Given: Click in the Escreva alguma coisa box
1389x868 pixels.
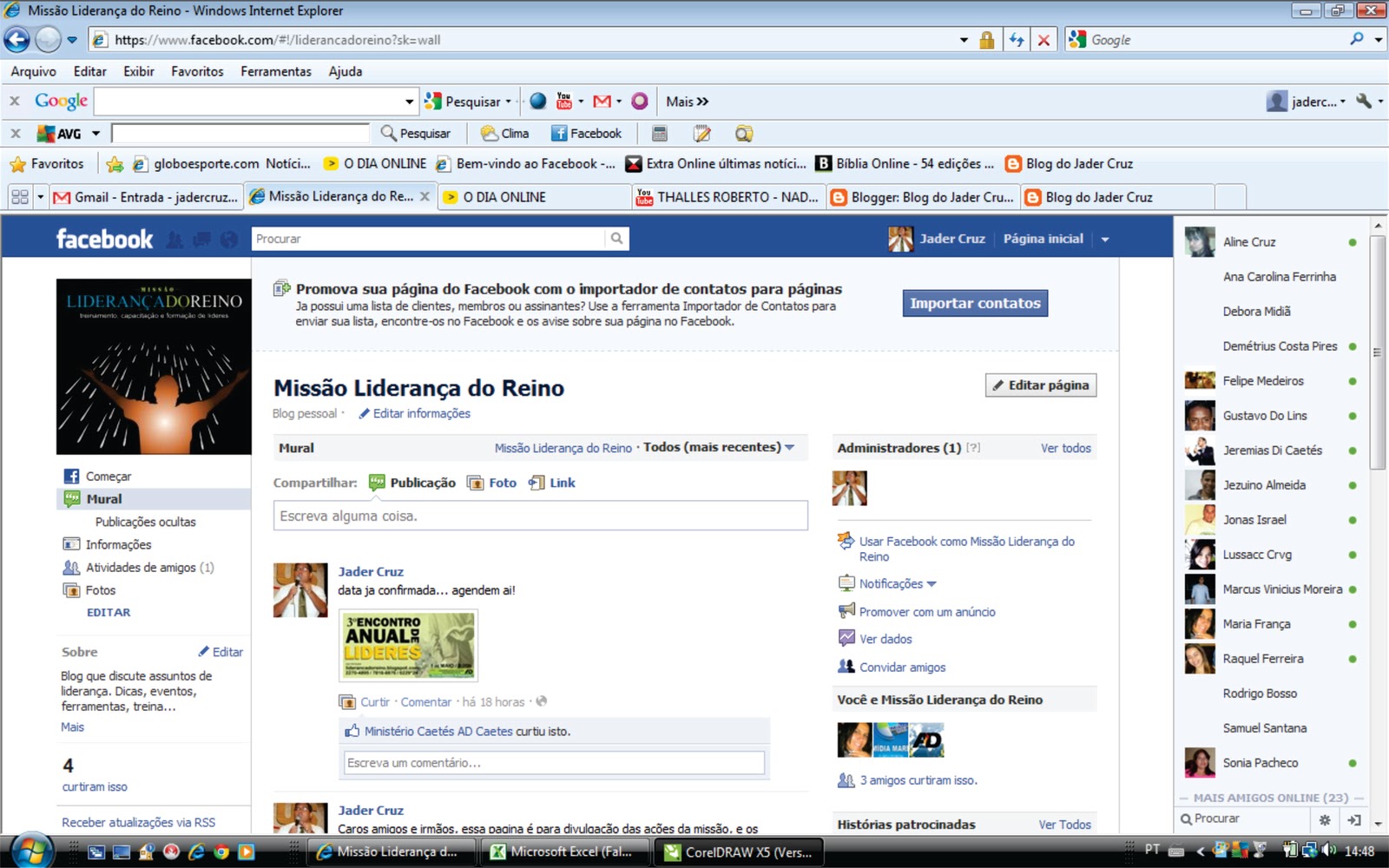Looking at the screenshot, I should pyautogui.click(x=541, y=516).
